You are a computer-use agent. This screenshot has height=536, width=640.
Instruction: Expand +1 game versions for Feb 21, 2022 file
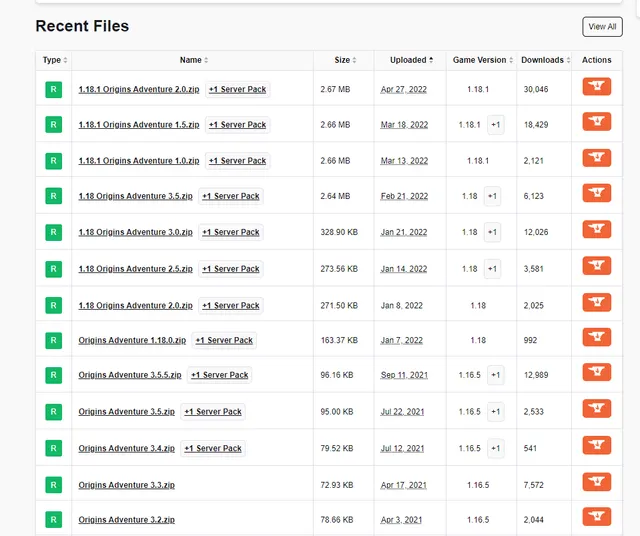pos(492,196)
